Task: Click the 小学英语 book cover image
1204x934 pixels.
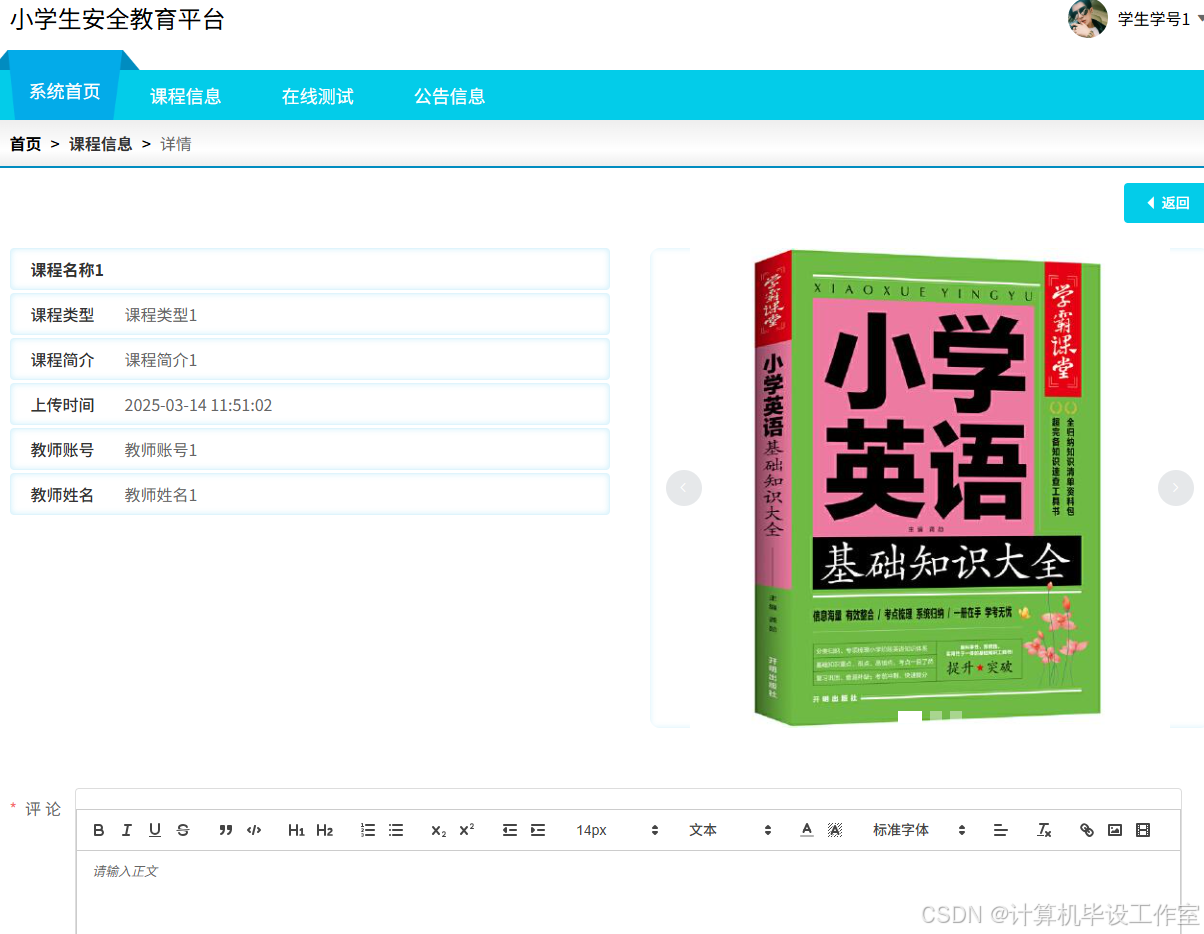Action: (x=928, y=487)
